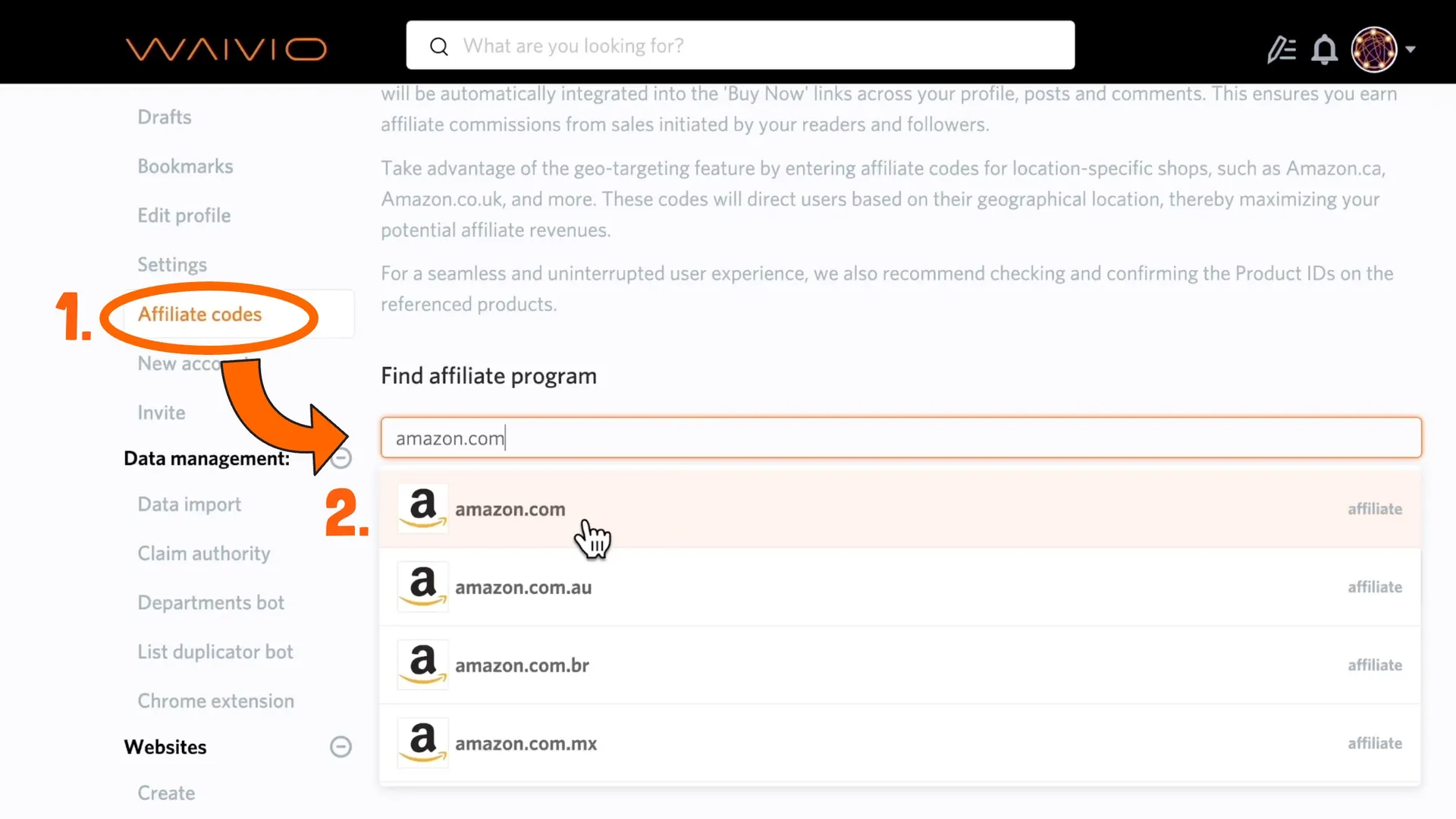Viewport: 1456px width, 819px height.
Task: Click affiliate label in amazon.com.mx row
Action: (x=1375, y=743)
